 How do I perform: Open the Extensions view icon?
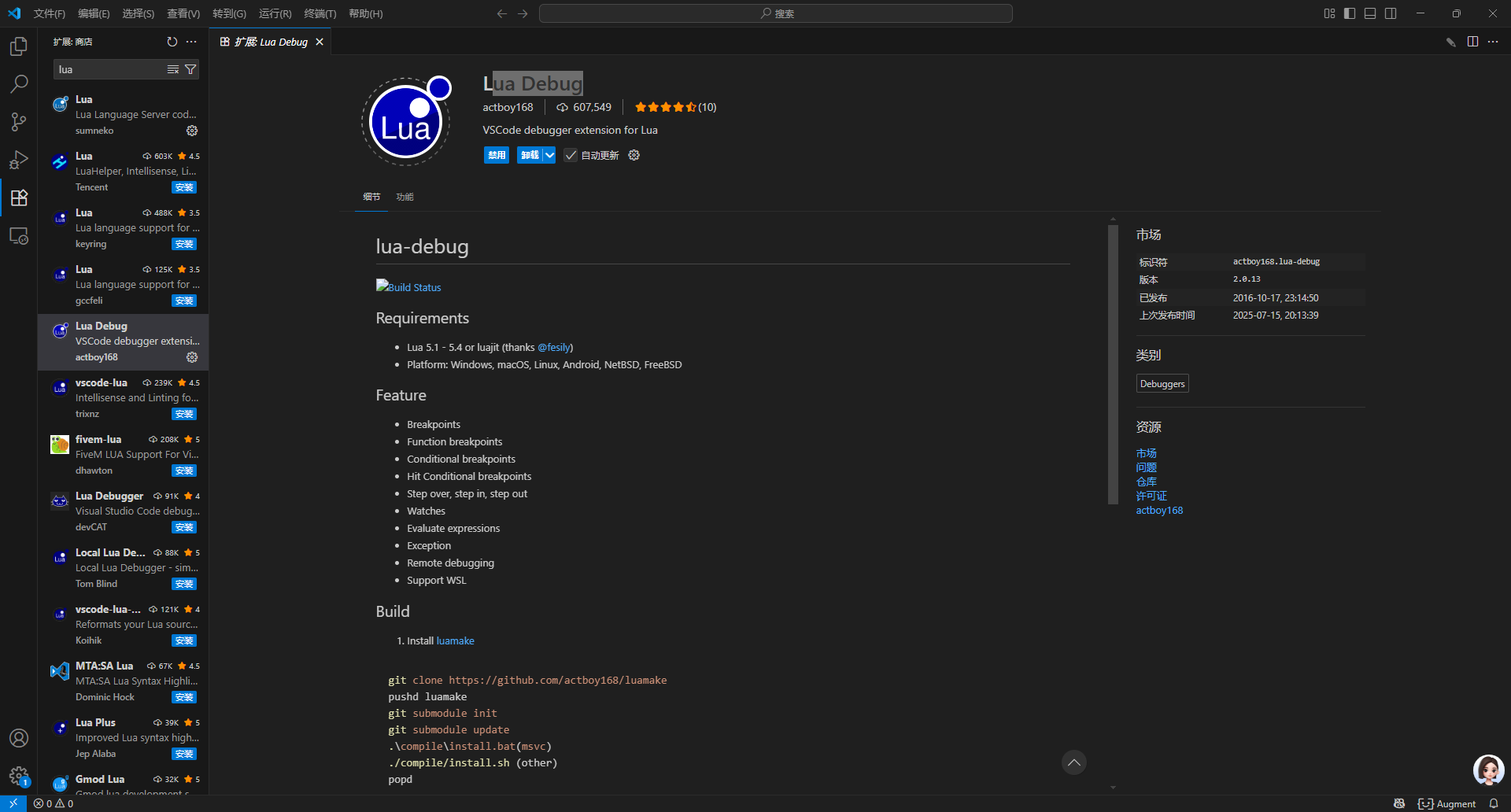(x=19, y=197)
